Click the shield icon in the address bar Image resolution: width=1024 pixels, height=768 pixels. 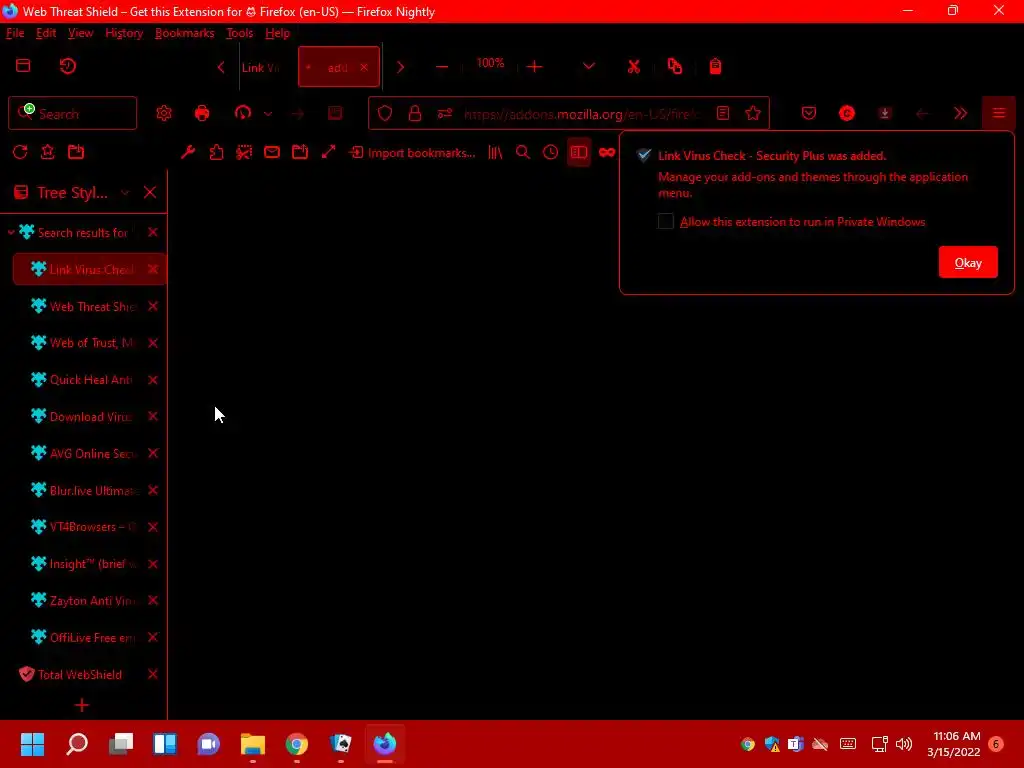pyautogui.click(x=385, y=113)
